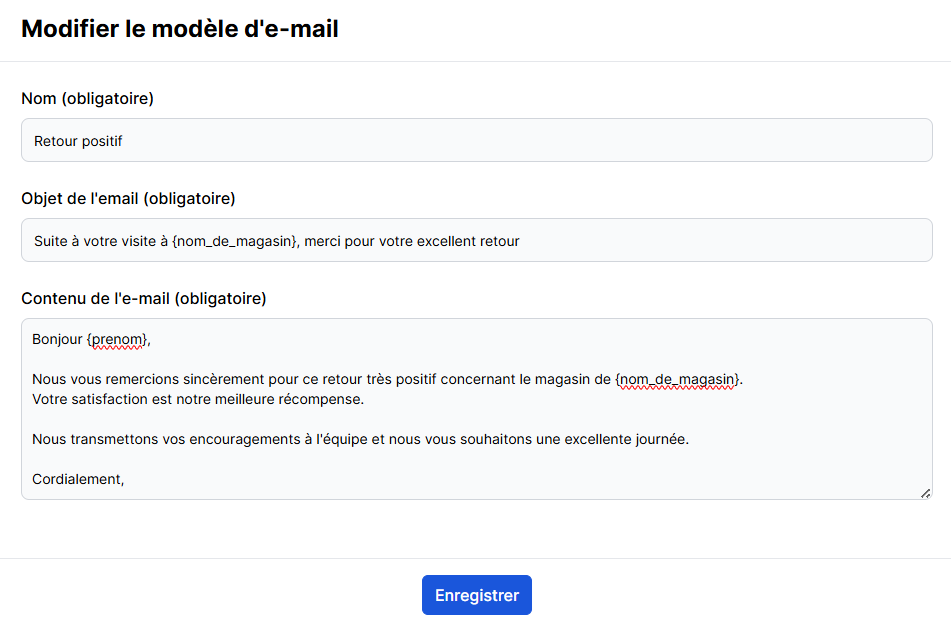The width and height of the screenshot is (951, 637).
Task: Click the "Cordialement," line in the body
Action: [78, 479]
